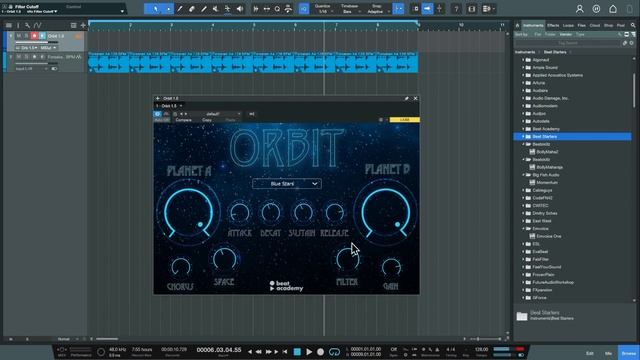
Task: Start playback with the Play button
Action: click(x=309, y=352)
